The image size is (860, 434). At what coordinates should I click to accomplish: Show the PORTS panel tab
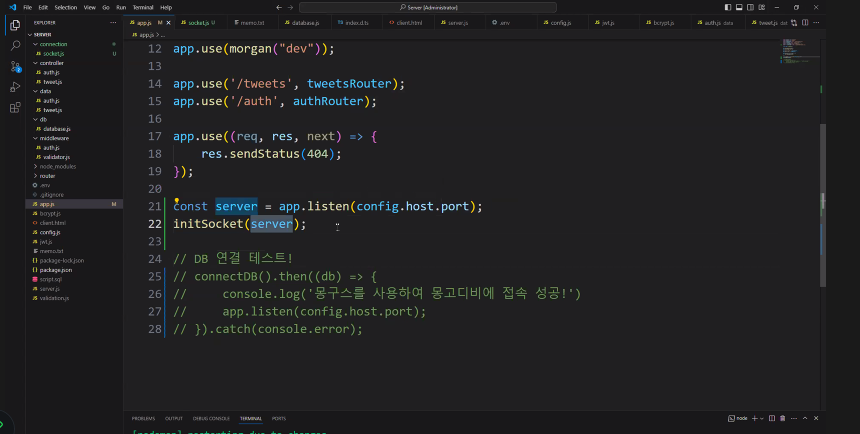point(279,418)
